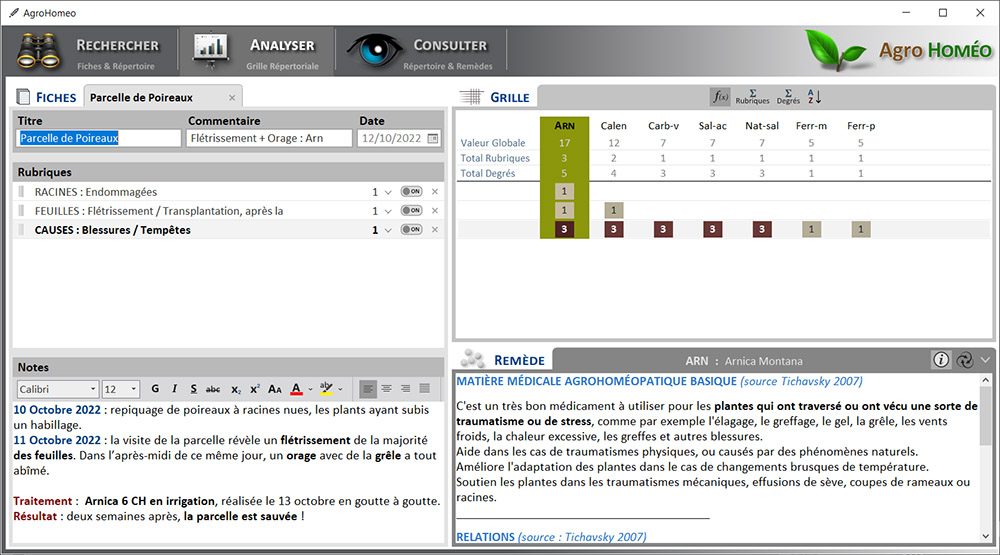This screenshot has width=1000, height=555.
Task: Select the f(x) sort function
Action: pyautogui.click(x=719, y=97)
